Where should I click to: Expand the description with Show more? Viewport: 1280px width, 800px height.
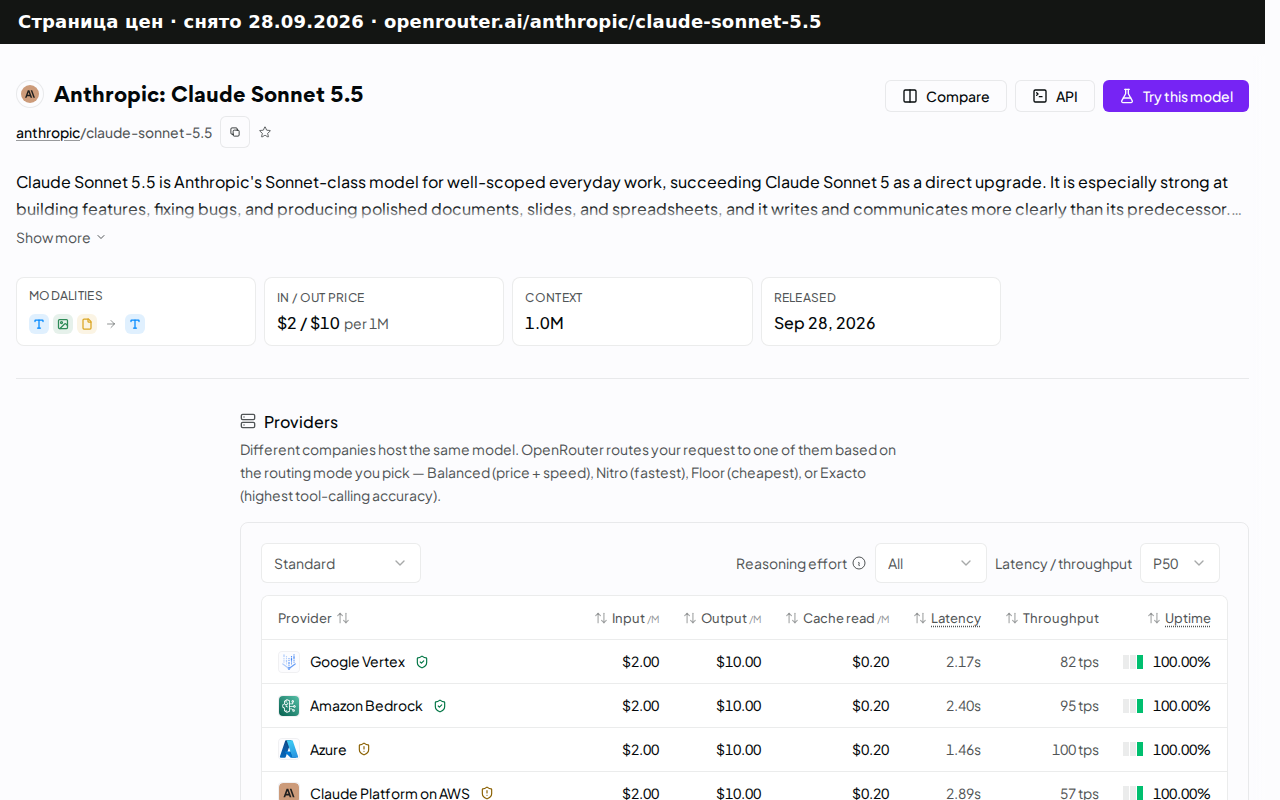[61, 238]
